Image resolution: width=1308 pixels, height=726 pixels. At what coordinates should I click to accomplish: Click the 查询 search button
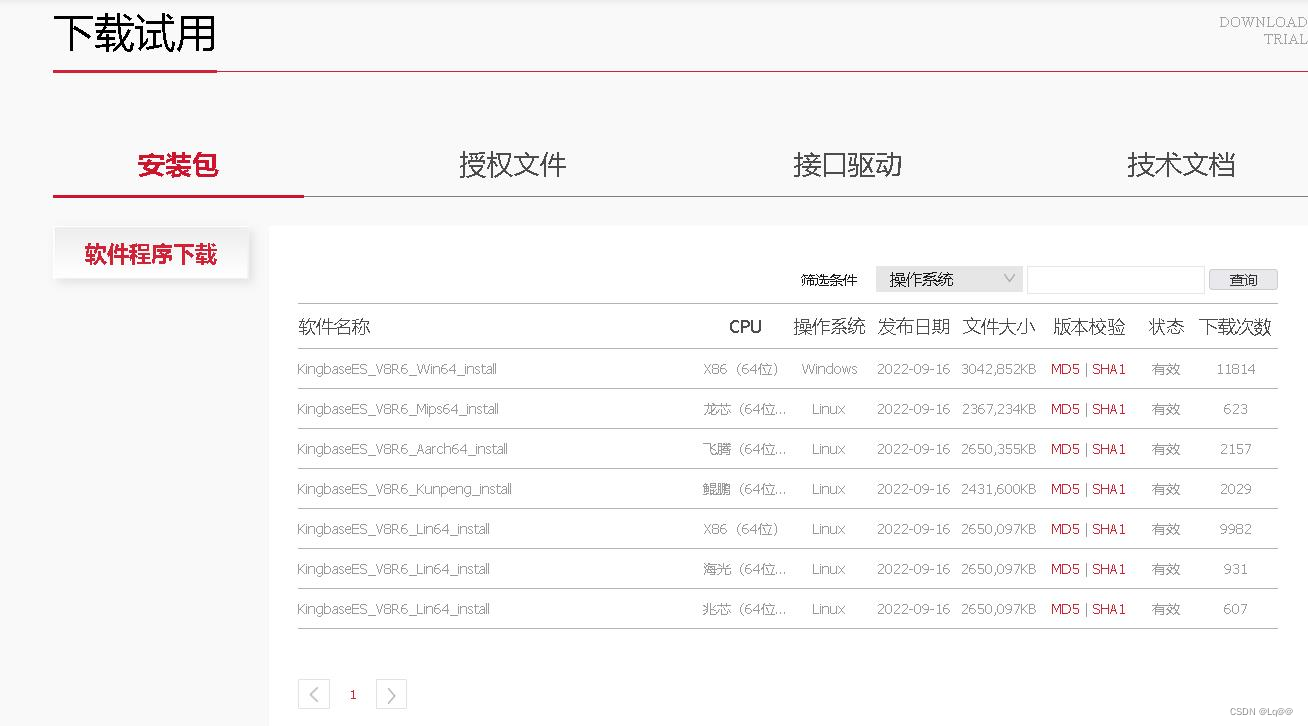[1243, 280]
